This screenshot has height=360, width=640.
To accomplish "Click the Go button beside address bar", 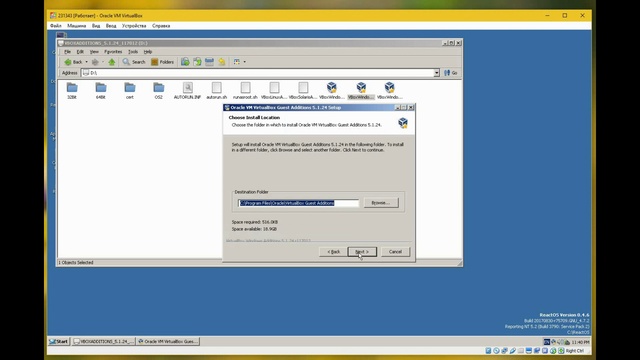I will [451, 73].
